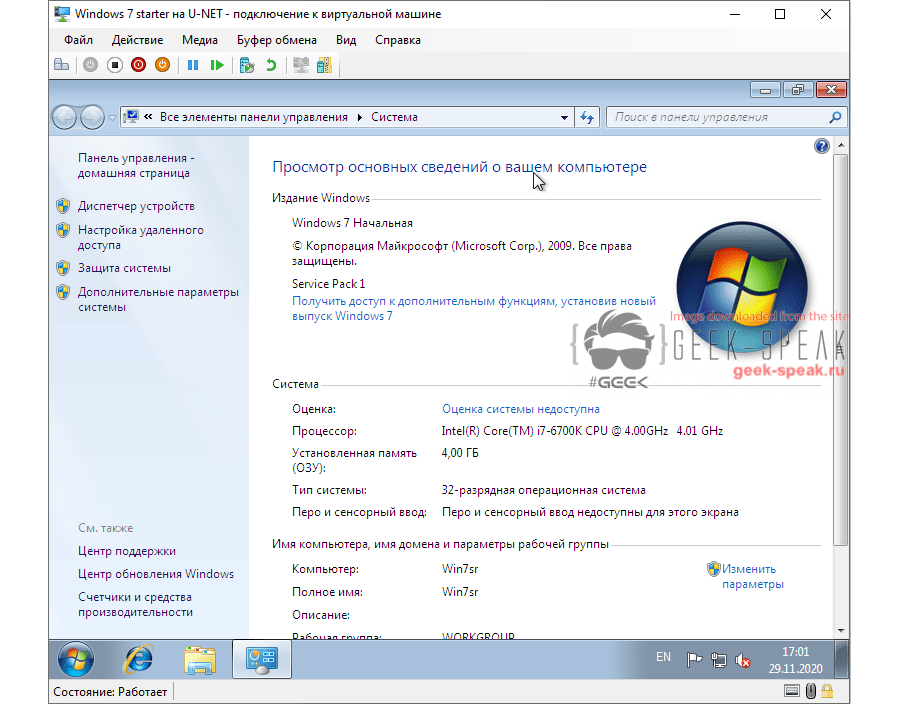Open 'Диспетчер устройств'

136,206
